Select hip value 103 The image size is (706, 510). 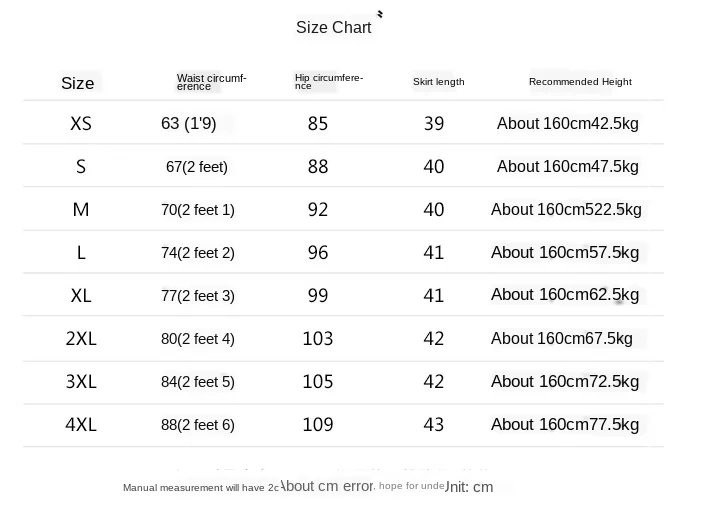pyautogui.click(x=318, y=338)
